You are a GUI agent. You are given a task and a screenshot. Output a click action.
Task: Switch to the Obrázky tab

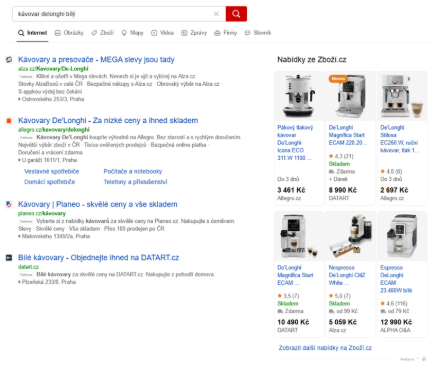click(69, 33)
